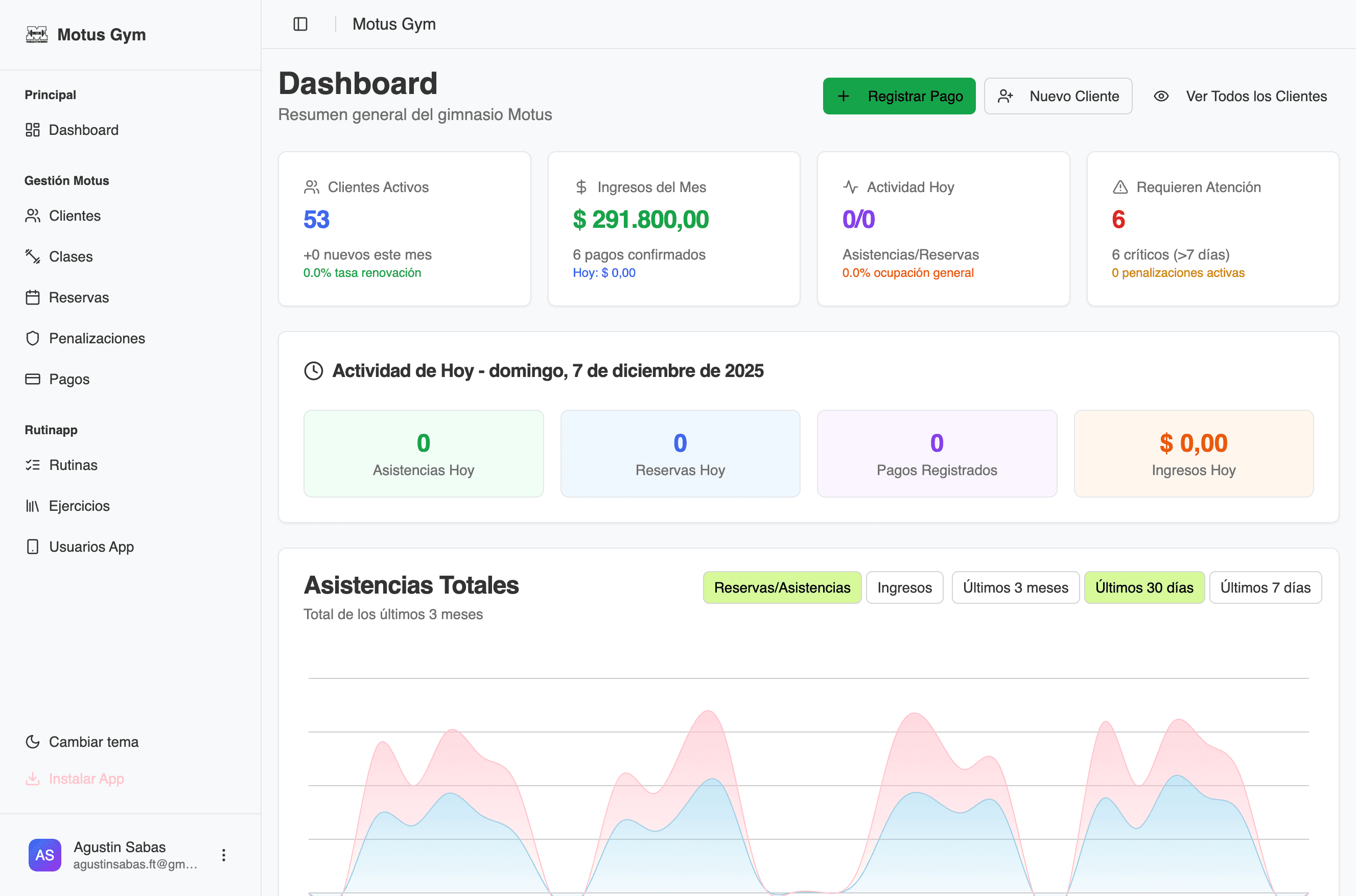
Task: Select the Penalizaciones shield icon
Action: tap(33, 338)
